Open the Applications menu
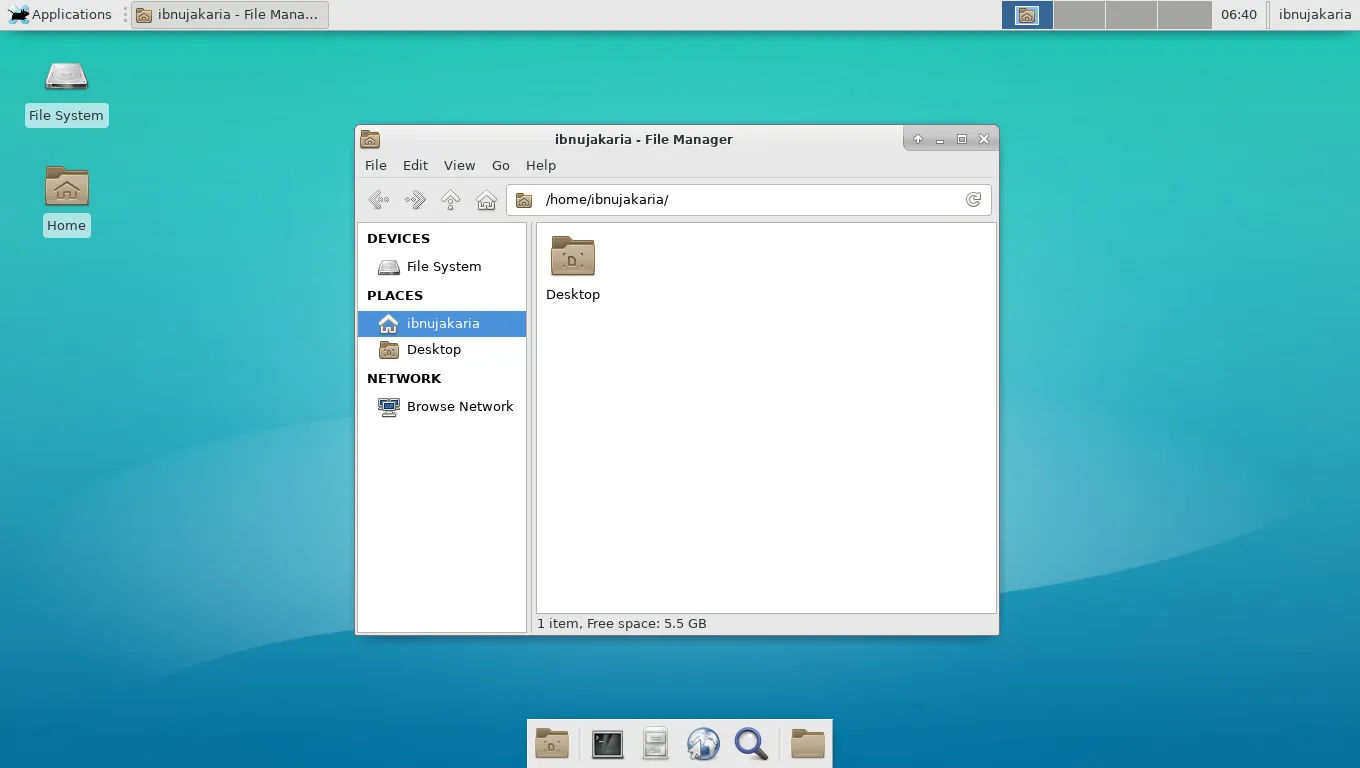1360x768 pixels. click(x=60, y=14)
